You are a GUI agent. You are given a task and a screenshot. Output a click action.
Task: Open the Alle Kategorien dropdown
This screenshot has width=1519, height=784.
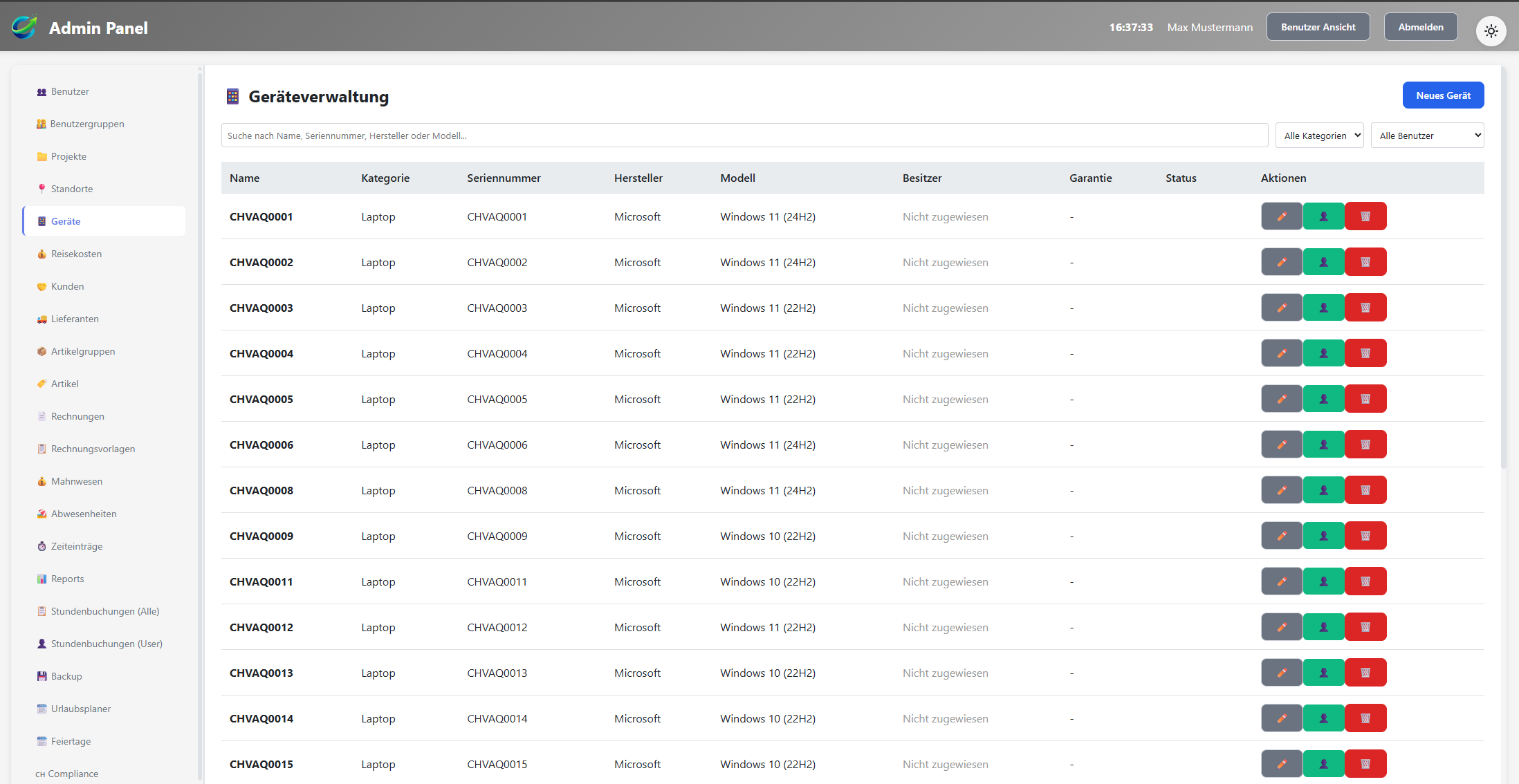[1319, 136]
